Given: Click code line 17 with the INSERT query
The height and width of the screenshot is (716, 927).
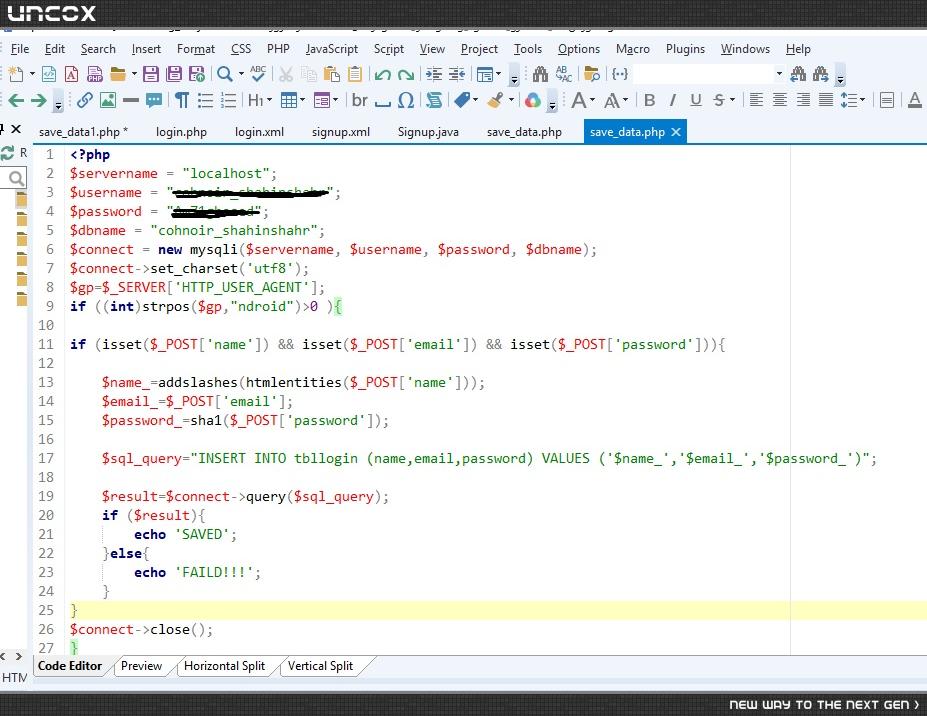Looking at the screenshot, I should pos(488,458).
